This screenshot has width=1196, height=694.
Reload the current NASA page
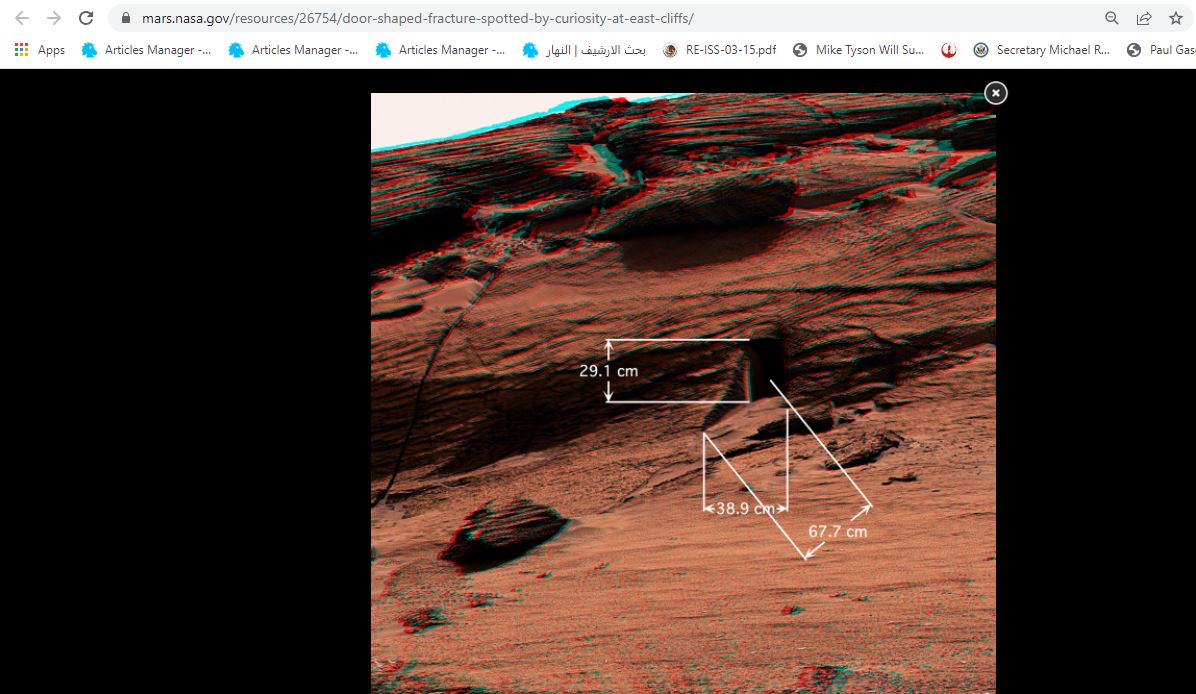click(86, 18)
